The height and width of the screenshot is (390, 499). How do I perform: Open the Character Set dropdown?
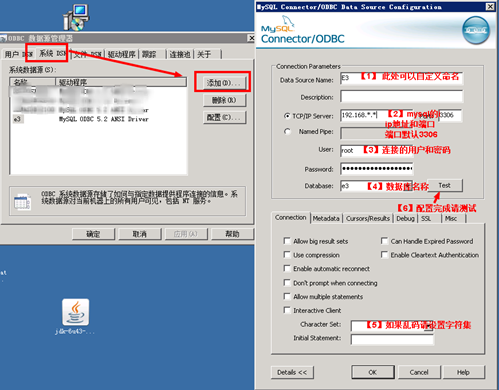pos(428,326)
